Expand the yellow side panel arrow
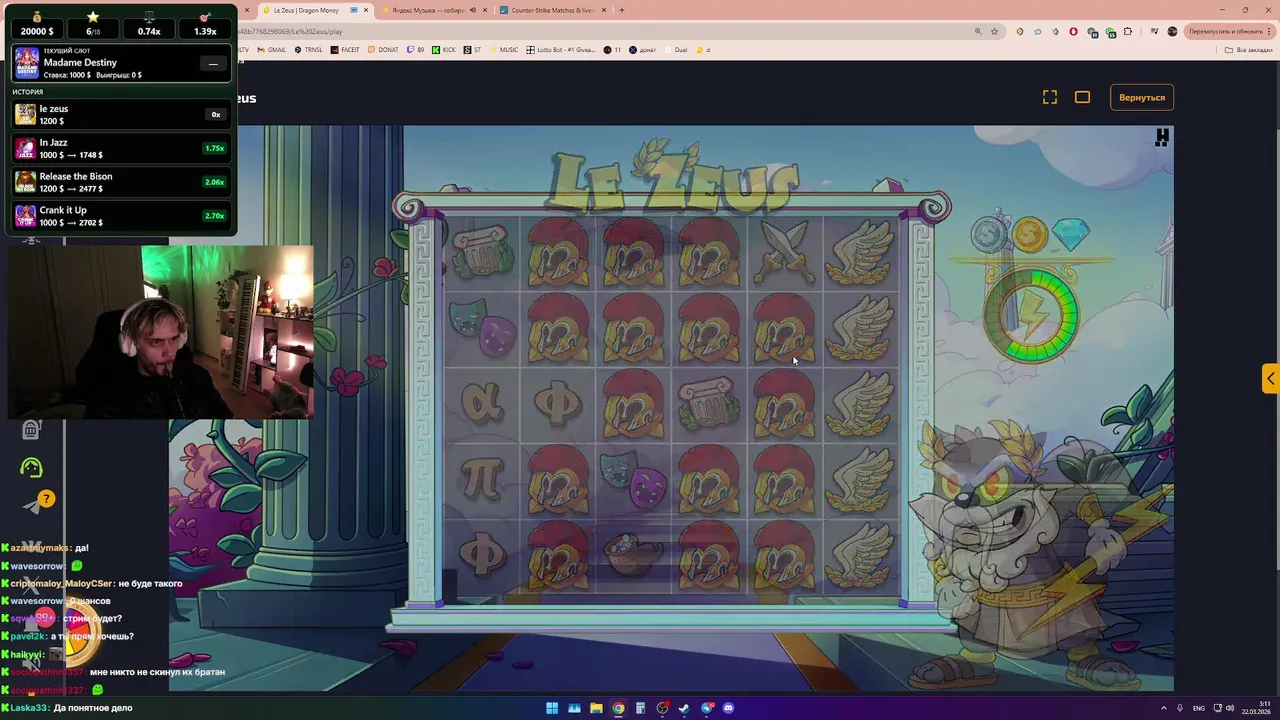This screenshot has height=720, width=1280. pyautogui.click(x=1270, y=378)
